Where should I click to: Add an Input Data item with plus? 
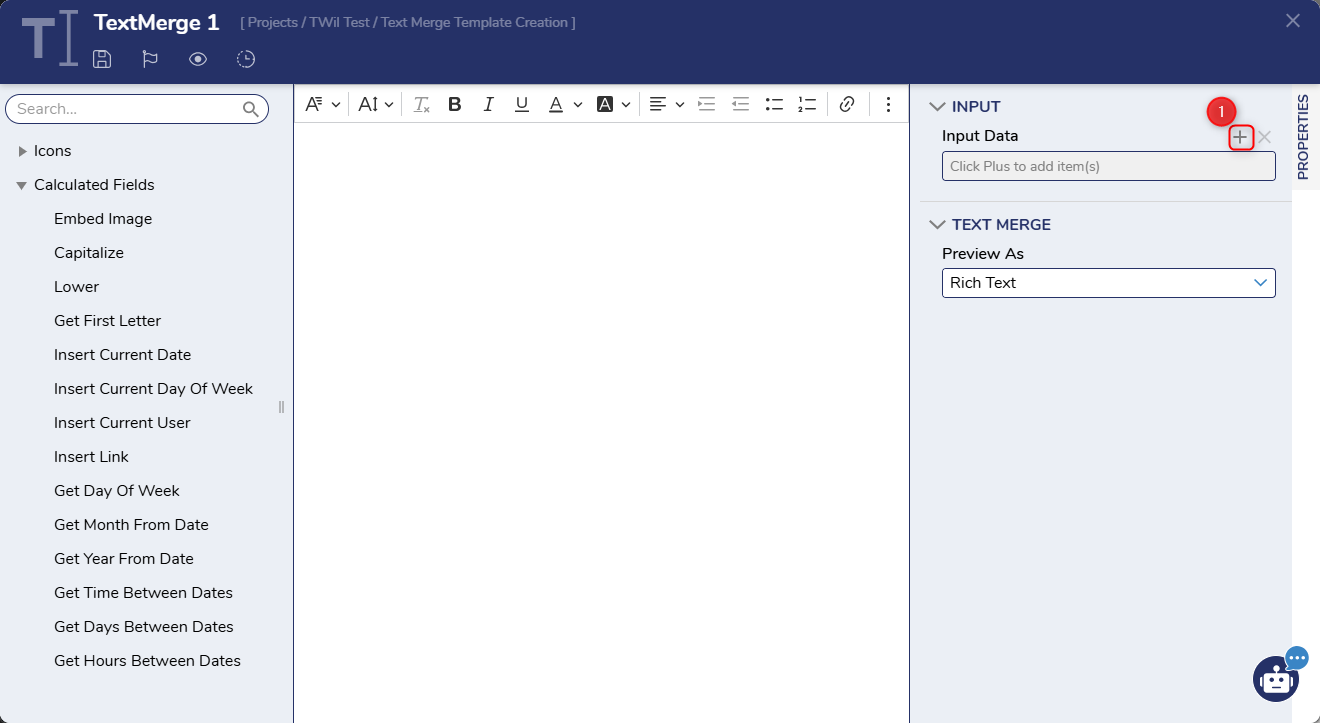1240,138
